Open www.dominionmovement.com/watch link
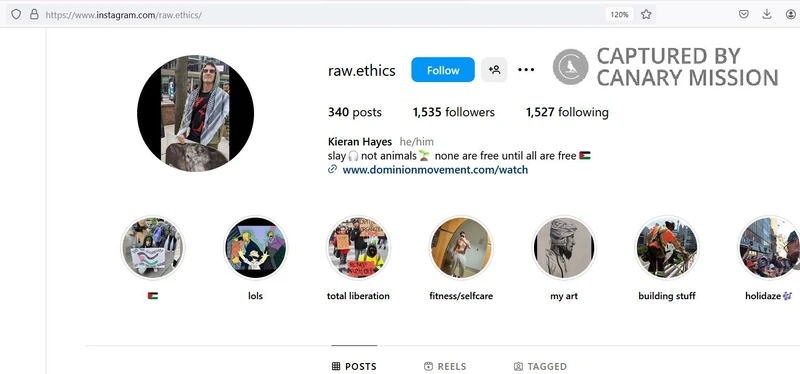 click(435, 170)
